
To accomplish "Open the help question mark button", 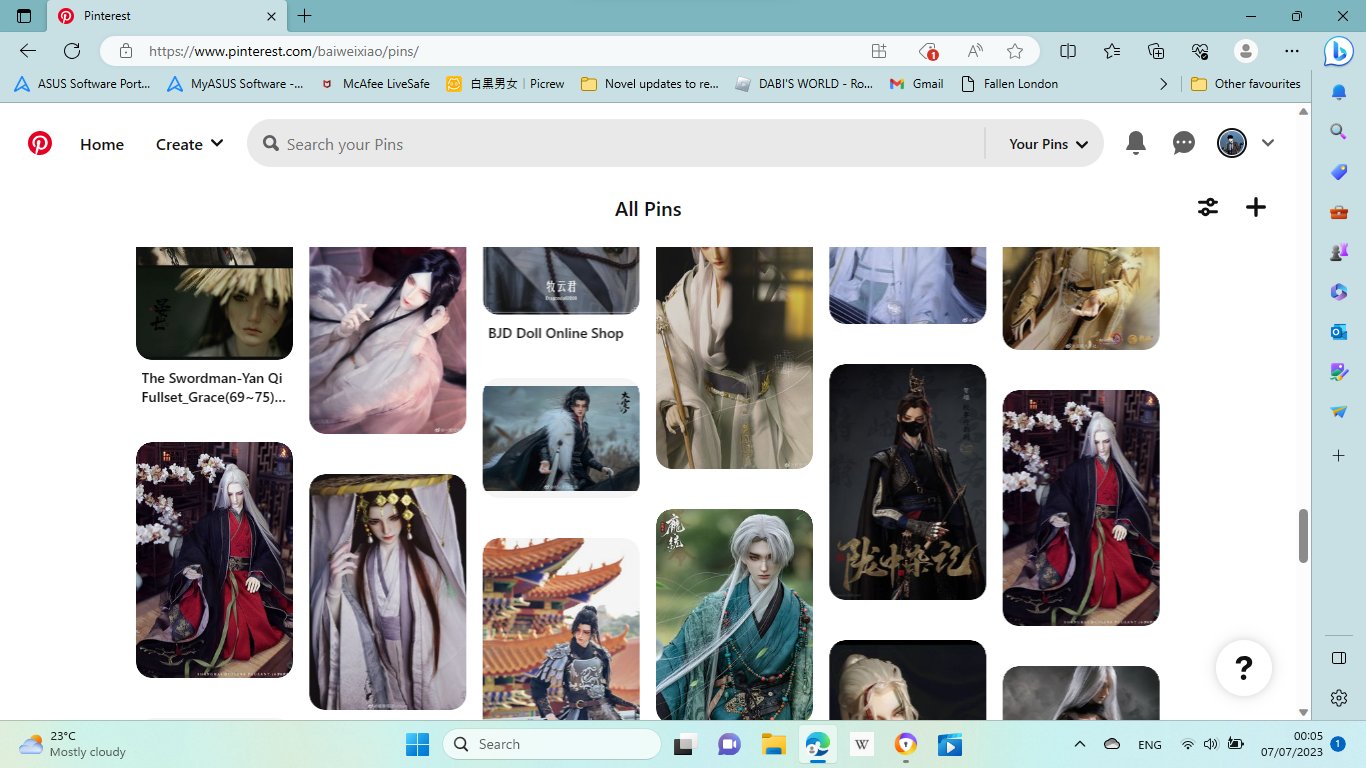I will (x=1243, y=667).
